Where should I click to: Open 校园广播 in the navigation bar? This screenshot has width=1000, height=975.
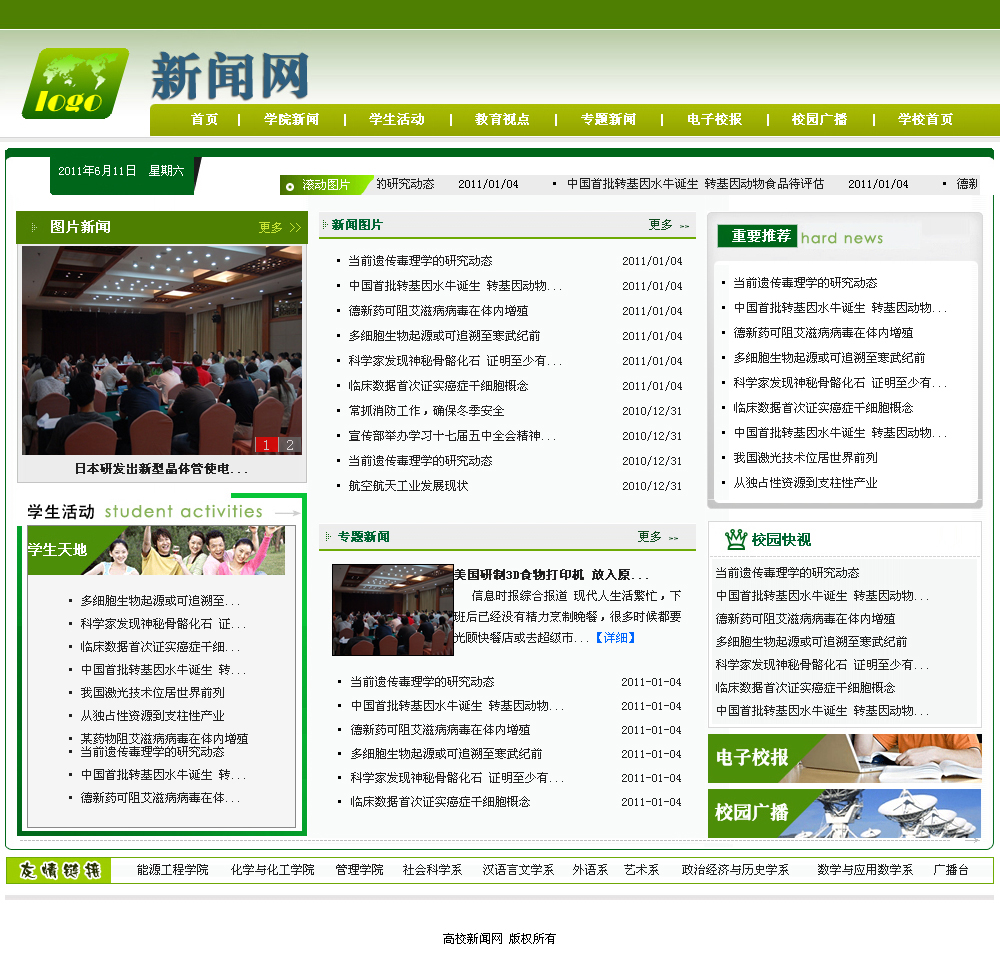click(x=820, y=119)
